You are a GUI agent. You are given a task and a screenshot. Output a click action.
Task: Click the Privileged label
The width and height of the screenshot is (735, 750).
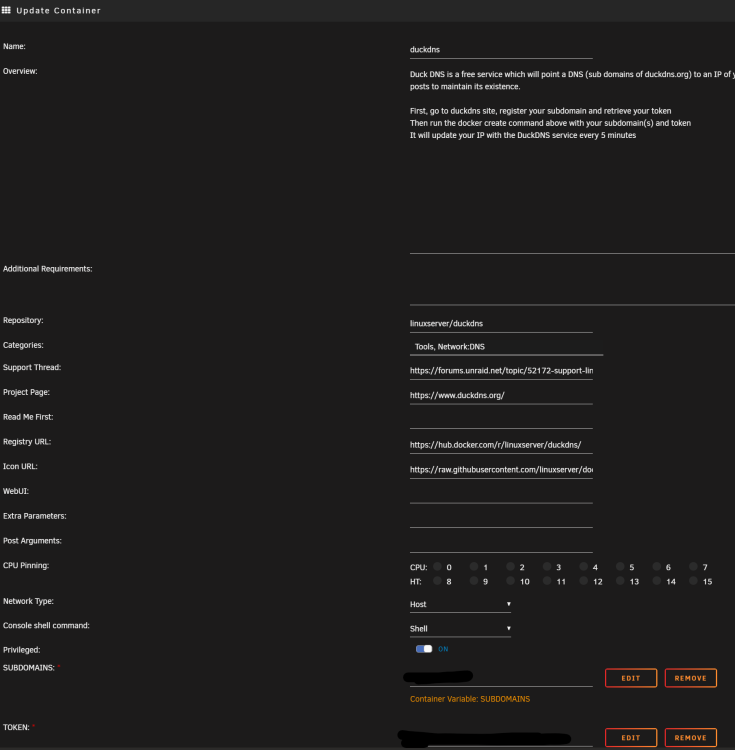pyautogui.click(x=22, y=650)
